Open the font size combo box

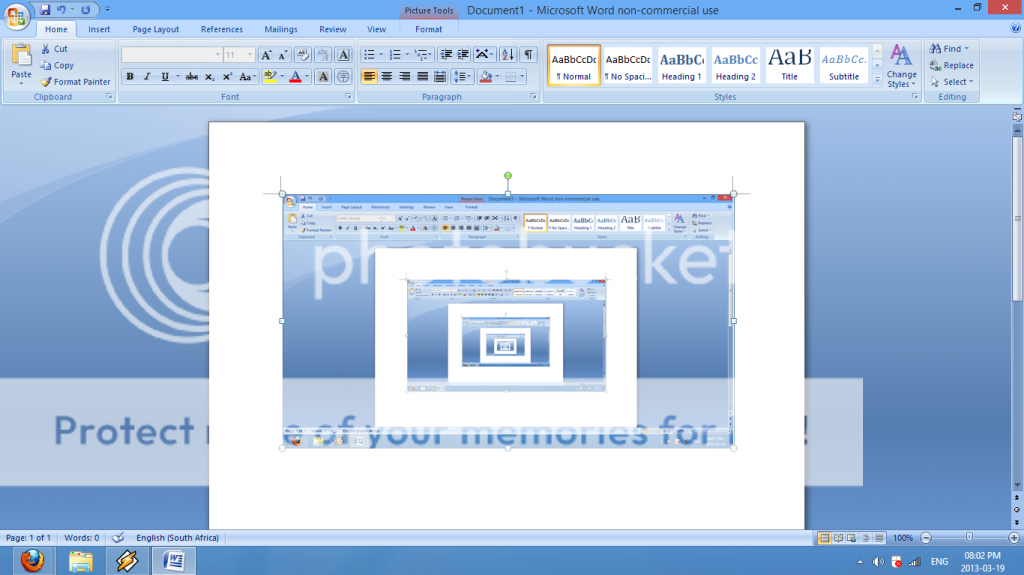pyautogui.click(x=239, y=55)
